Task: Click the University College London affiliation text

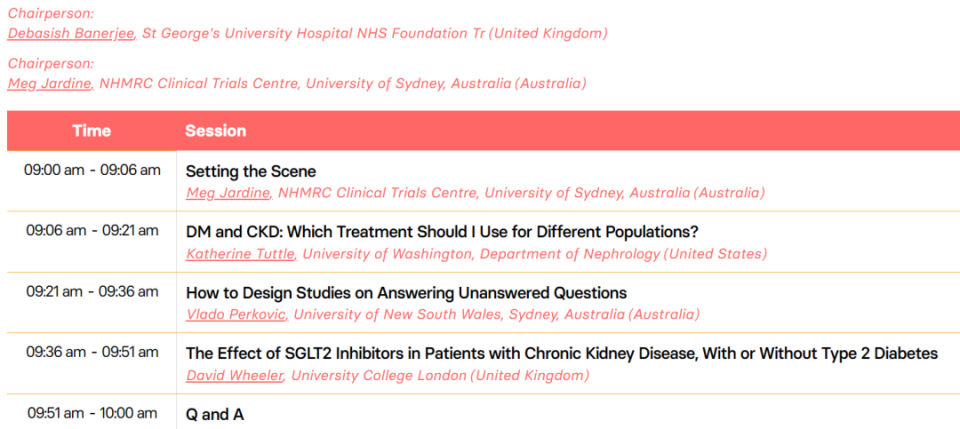Action: coord(439,375)
